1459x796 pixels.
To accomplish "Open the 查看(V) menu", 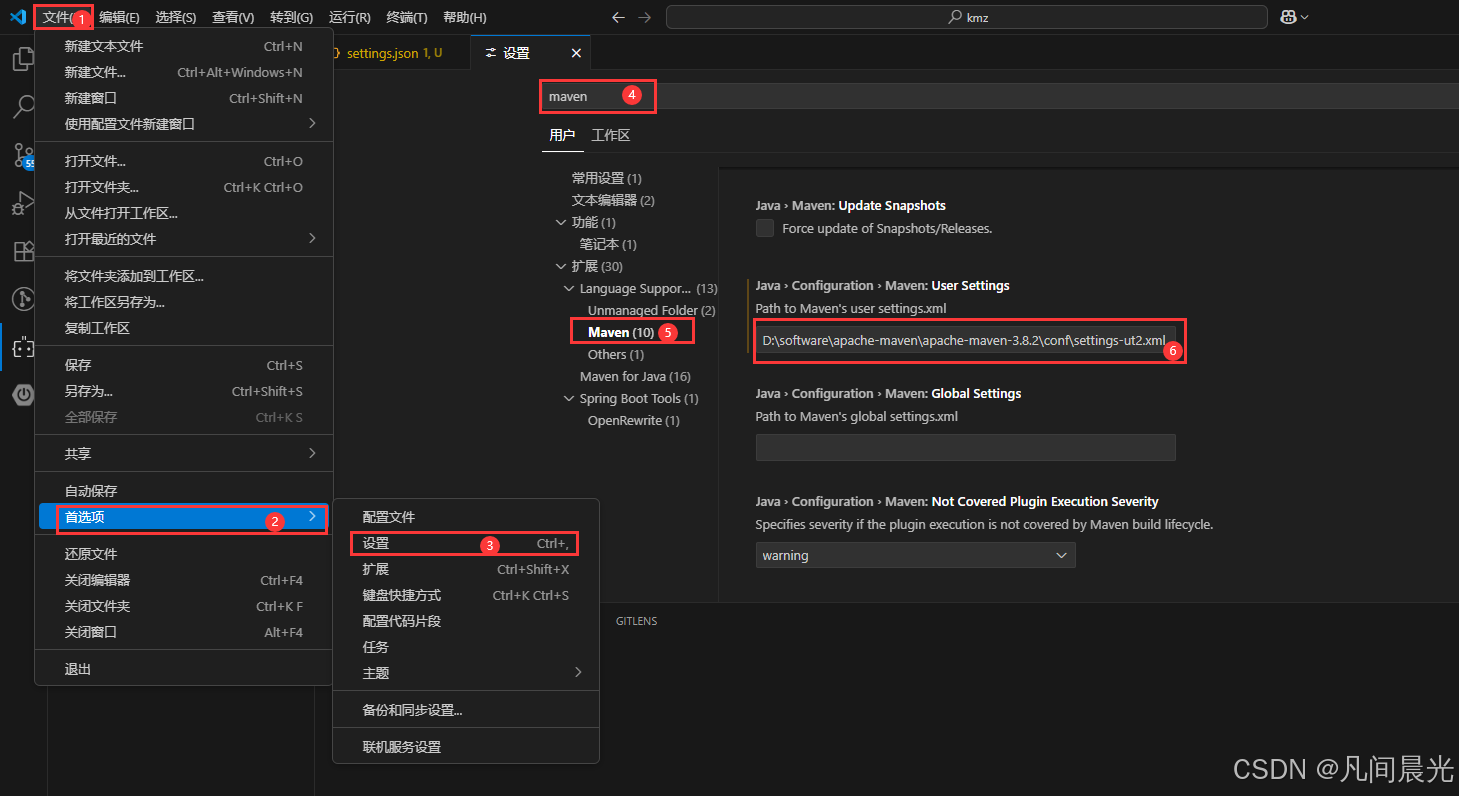I will [233, 17].
